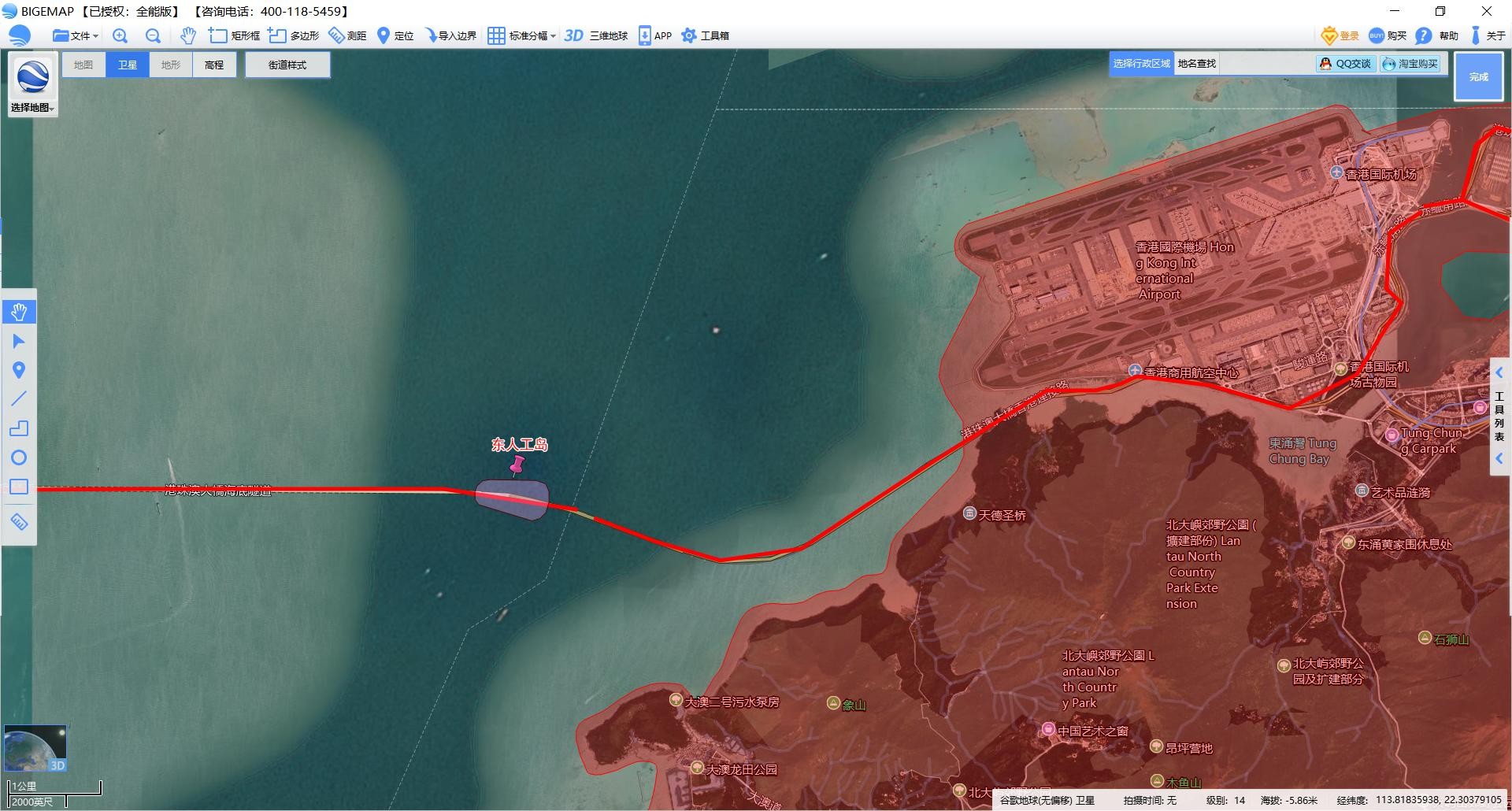The height and width of the screenshot is (811, 1512).
Task: Expand the 标准分幅 dropdown
Action: point(521,35)
